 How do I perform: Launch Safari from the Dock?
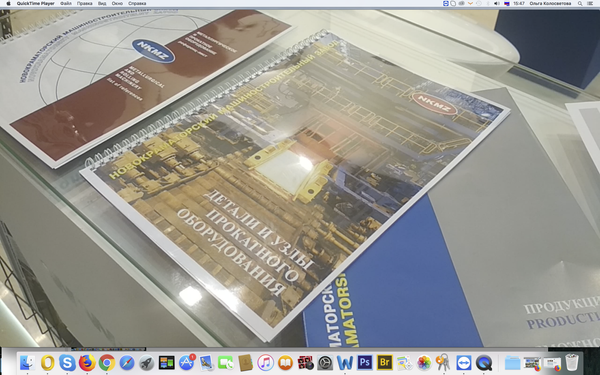pyautogui.click(x=127, y=362)
